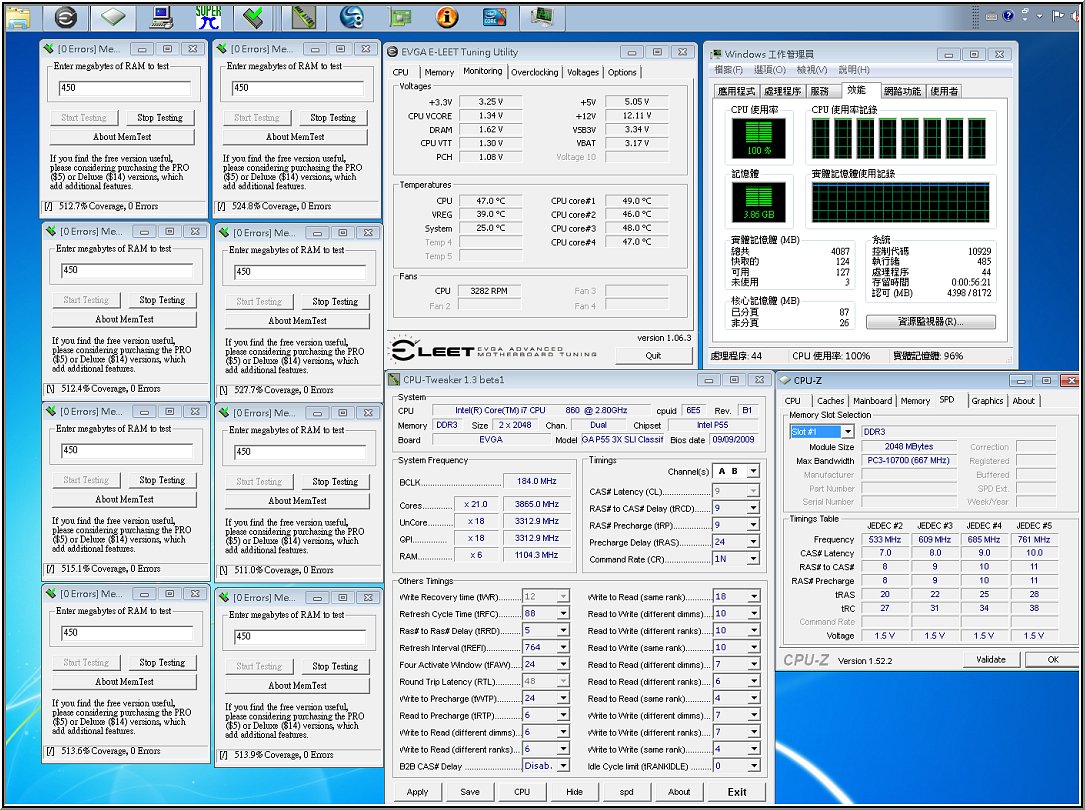Viewport: 1085px width, 810px height.
Task: Stop Testing in the 513.6% coverage MemTest window
Action: 162,663
